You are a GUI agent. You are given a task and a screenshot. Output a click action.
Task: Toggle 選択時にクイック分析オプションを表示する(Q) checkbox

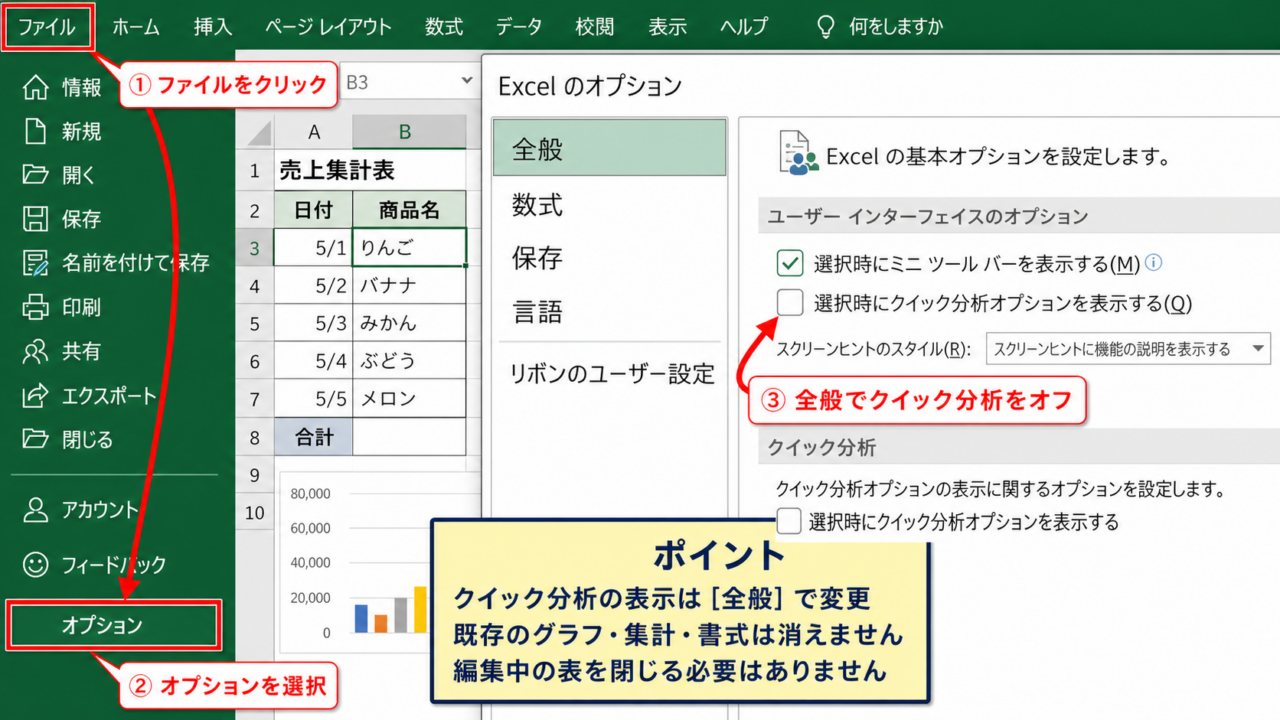790,301
